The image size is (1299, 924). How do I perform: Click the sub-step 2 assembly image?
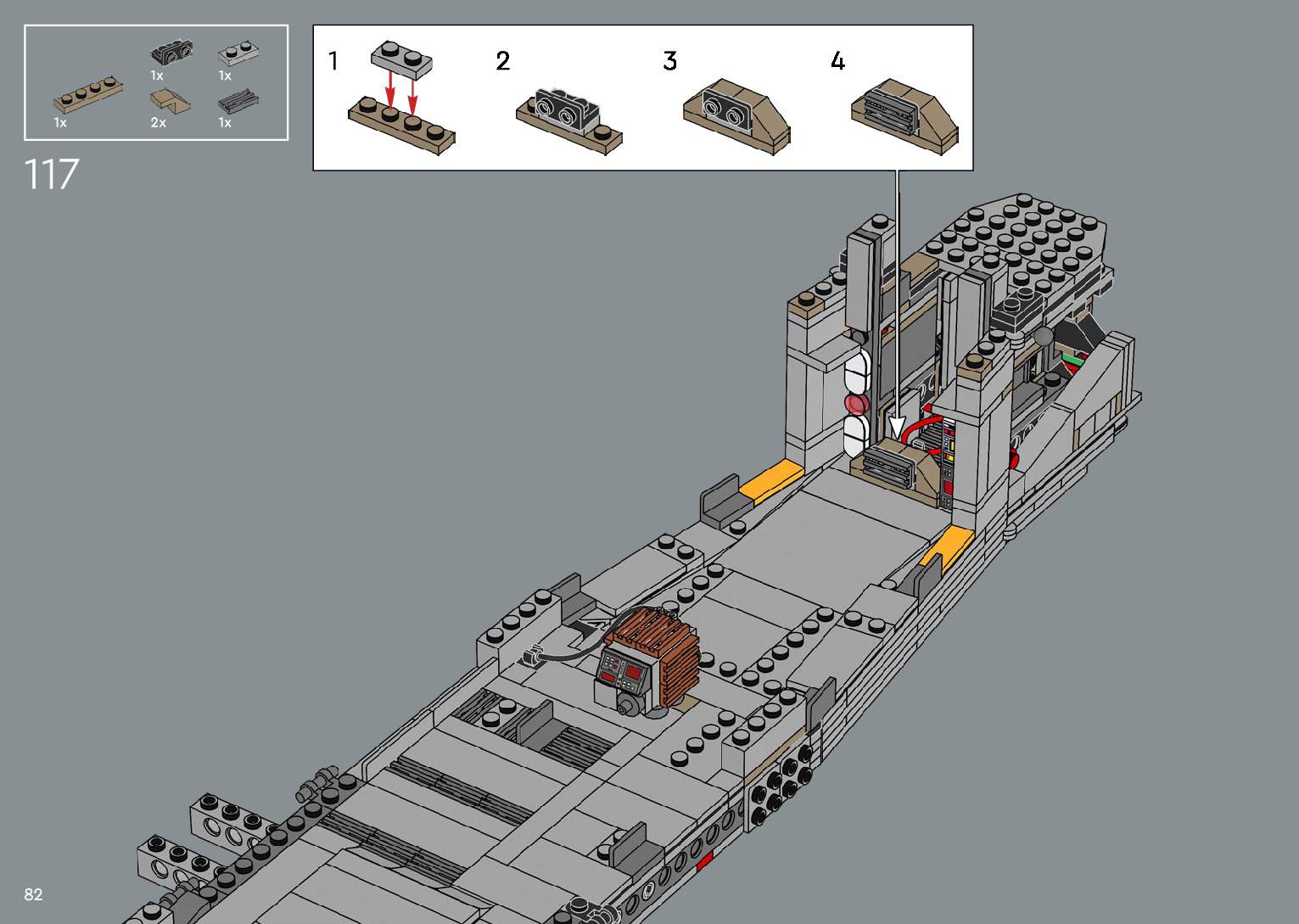pyautogui.click(x=568, y=119)
